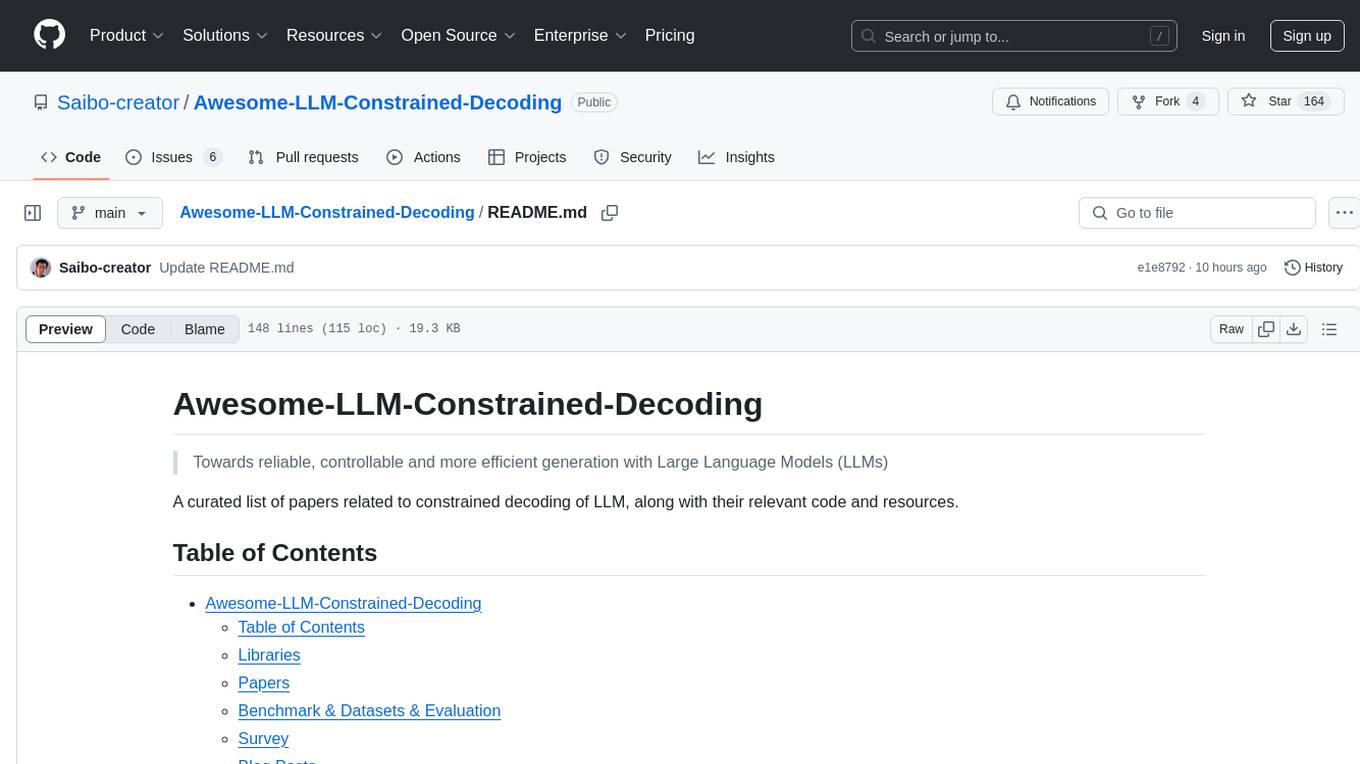Jump to Awesome-LLM-Constrained-Decoding contents link

343,603
